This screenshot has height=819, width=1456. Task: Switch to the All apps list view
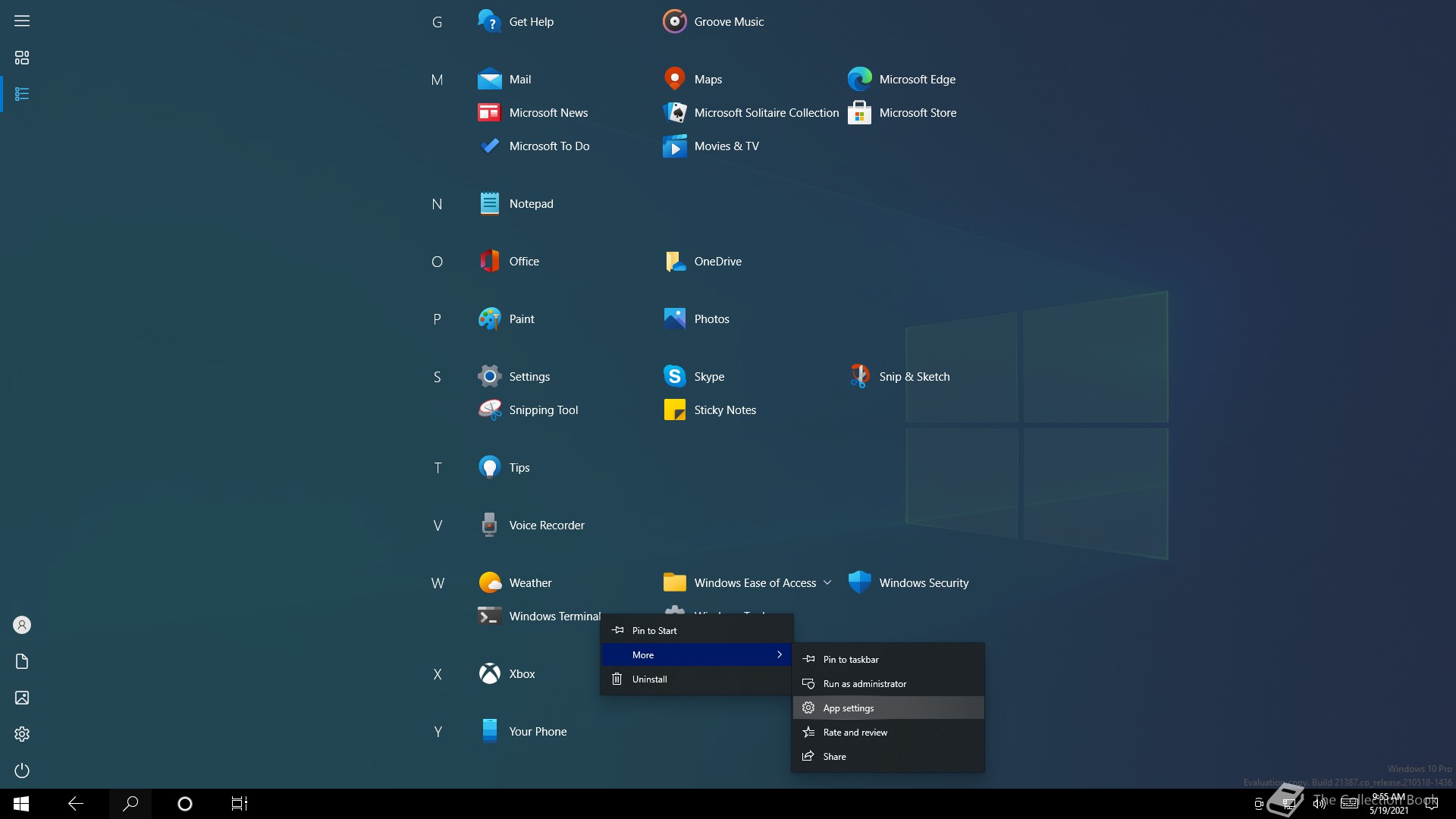coord(22,94)
